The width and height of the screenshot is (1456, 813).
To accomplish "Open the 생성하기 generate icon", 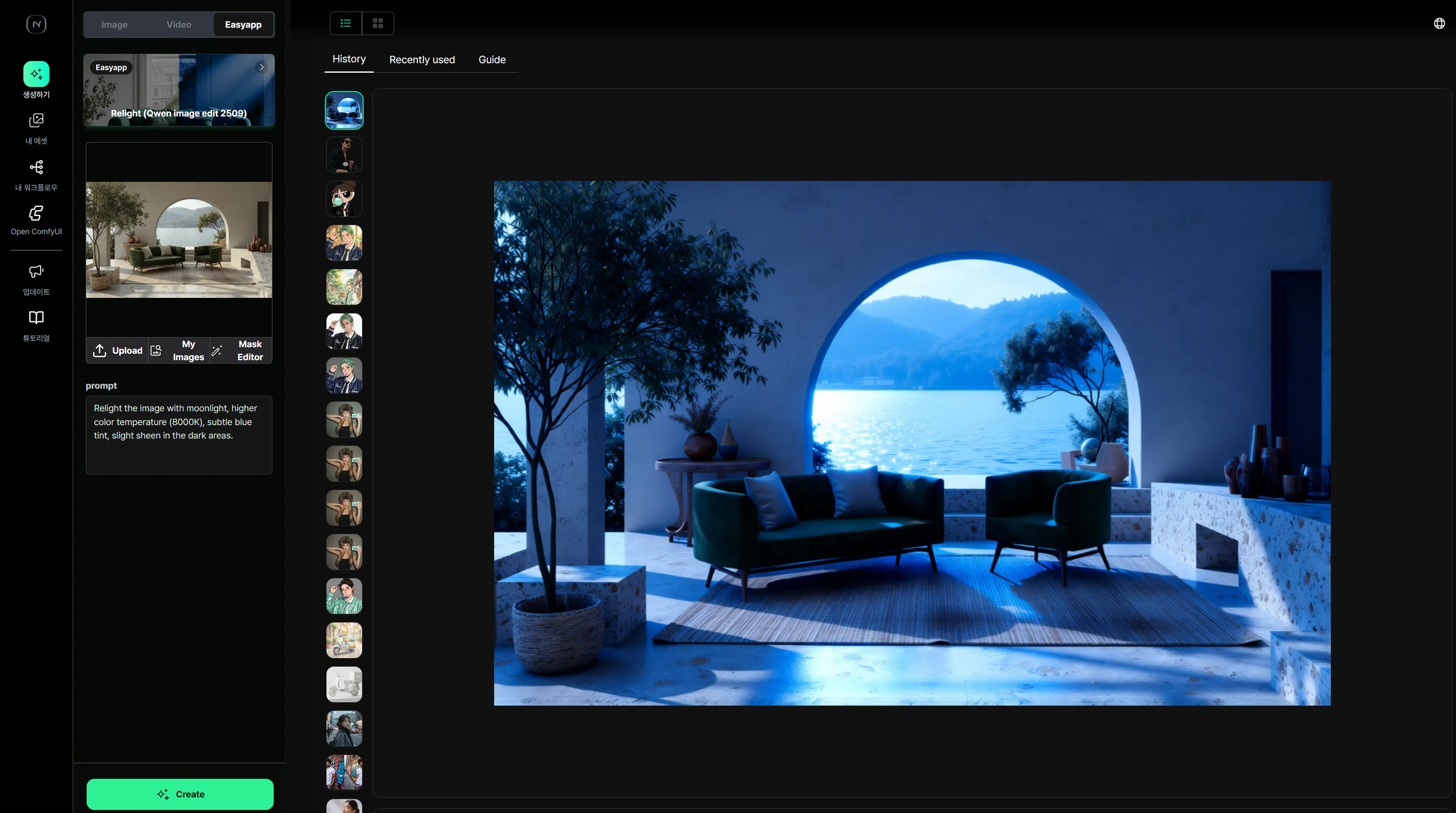I will coord(36,74).
